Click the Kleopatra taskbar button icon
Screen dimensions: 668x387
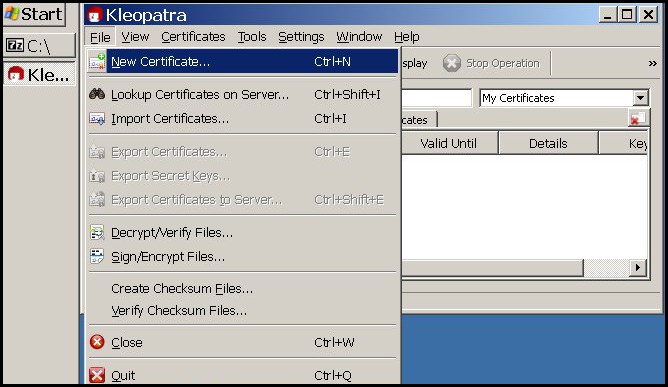pyautogui.click(x=16, y=74)
